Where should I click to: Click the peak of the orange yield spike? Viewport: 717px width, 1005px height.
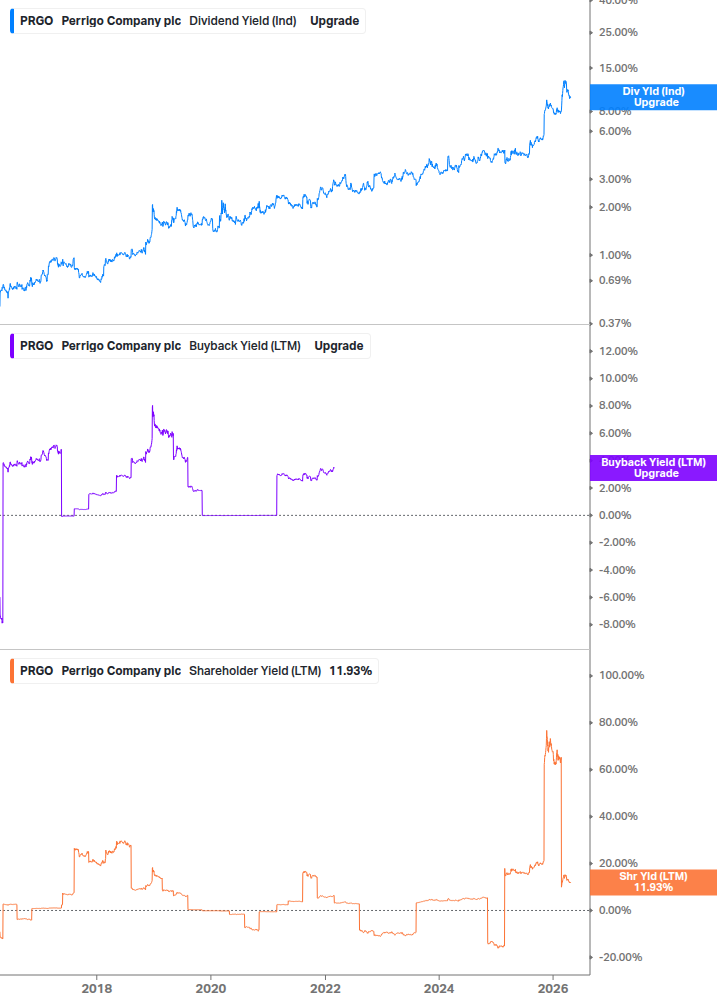(x=548, y=730)
